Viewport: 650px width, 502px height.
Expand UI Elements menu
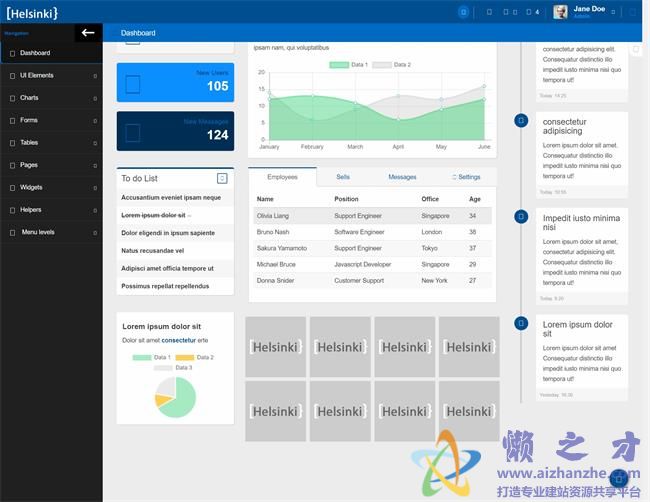(x=51, y=75)
